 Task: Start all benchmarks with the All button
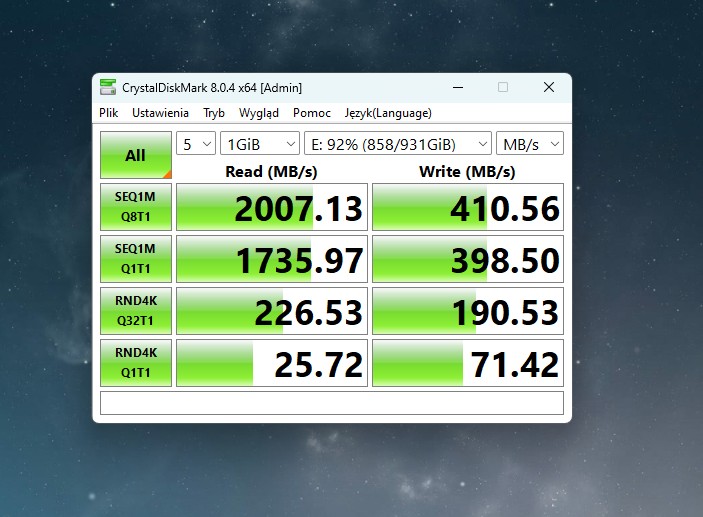coord(136,155)
